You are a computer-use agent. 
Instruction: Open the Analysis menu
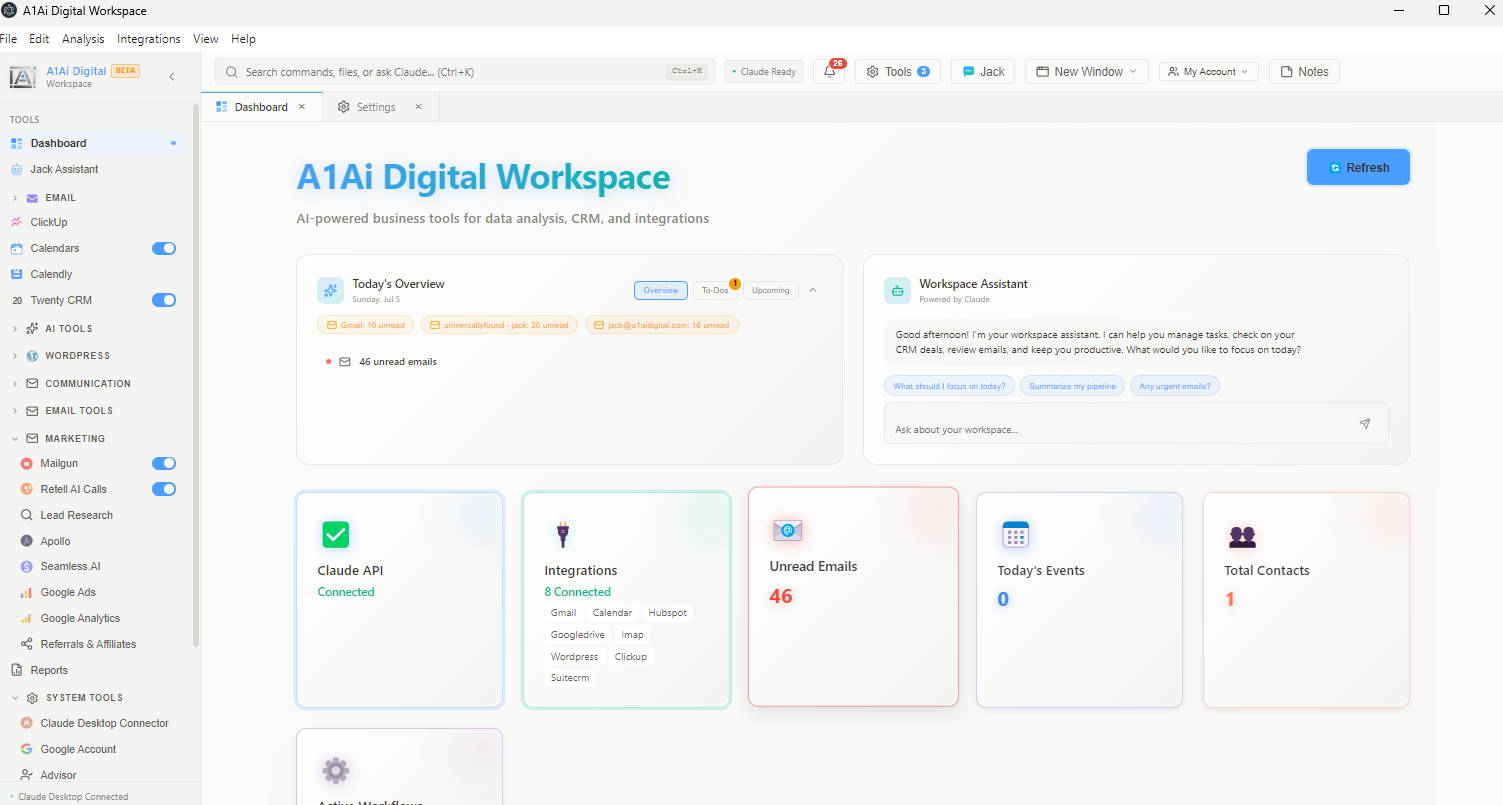83,39
